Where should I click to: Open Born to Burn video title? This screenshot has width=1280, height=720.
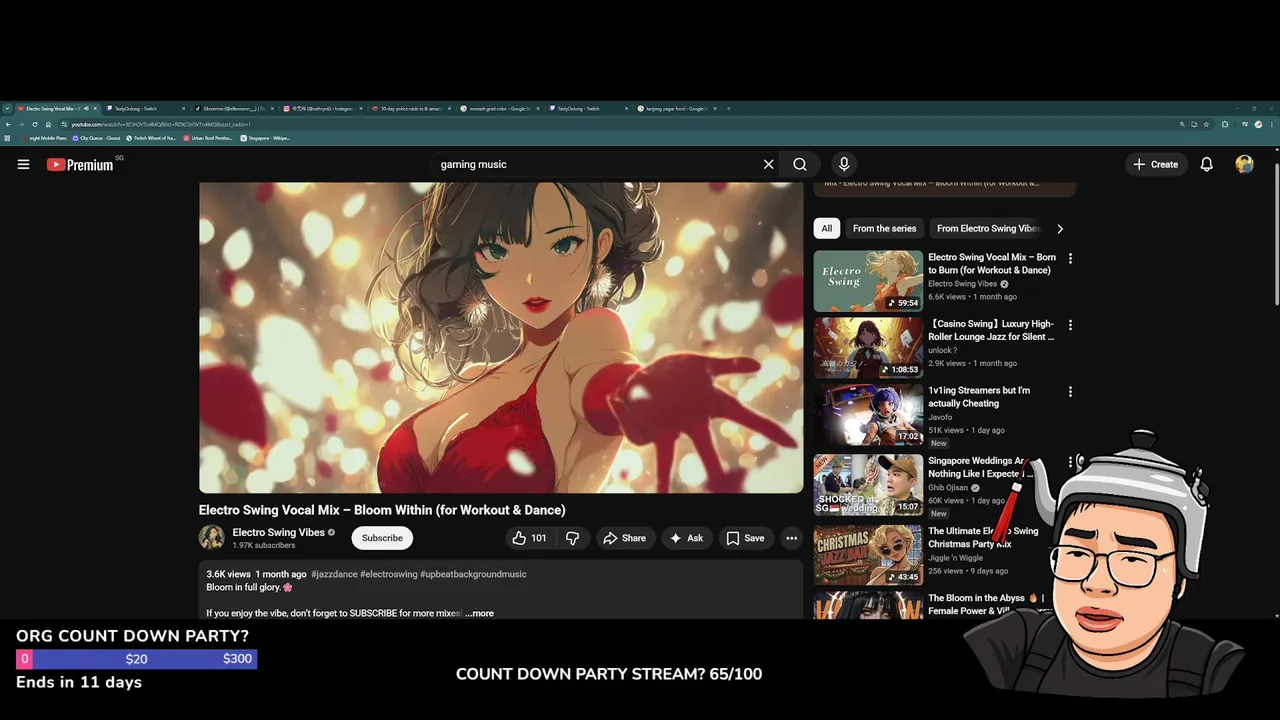click(x=991, y=264)
